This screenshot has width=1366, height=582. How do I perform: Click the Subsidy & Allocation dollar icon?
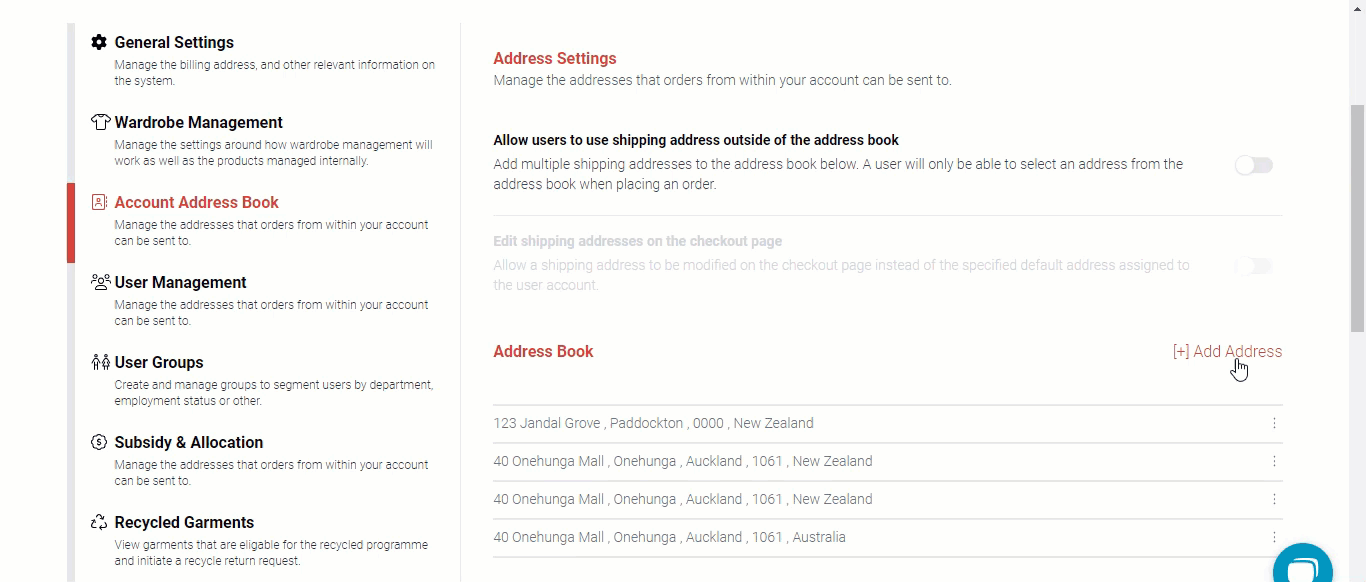point(99,442)
